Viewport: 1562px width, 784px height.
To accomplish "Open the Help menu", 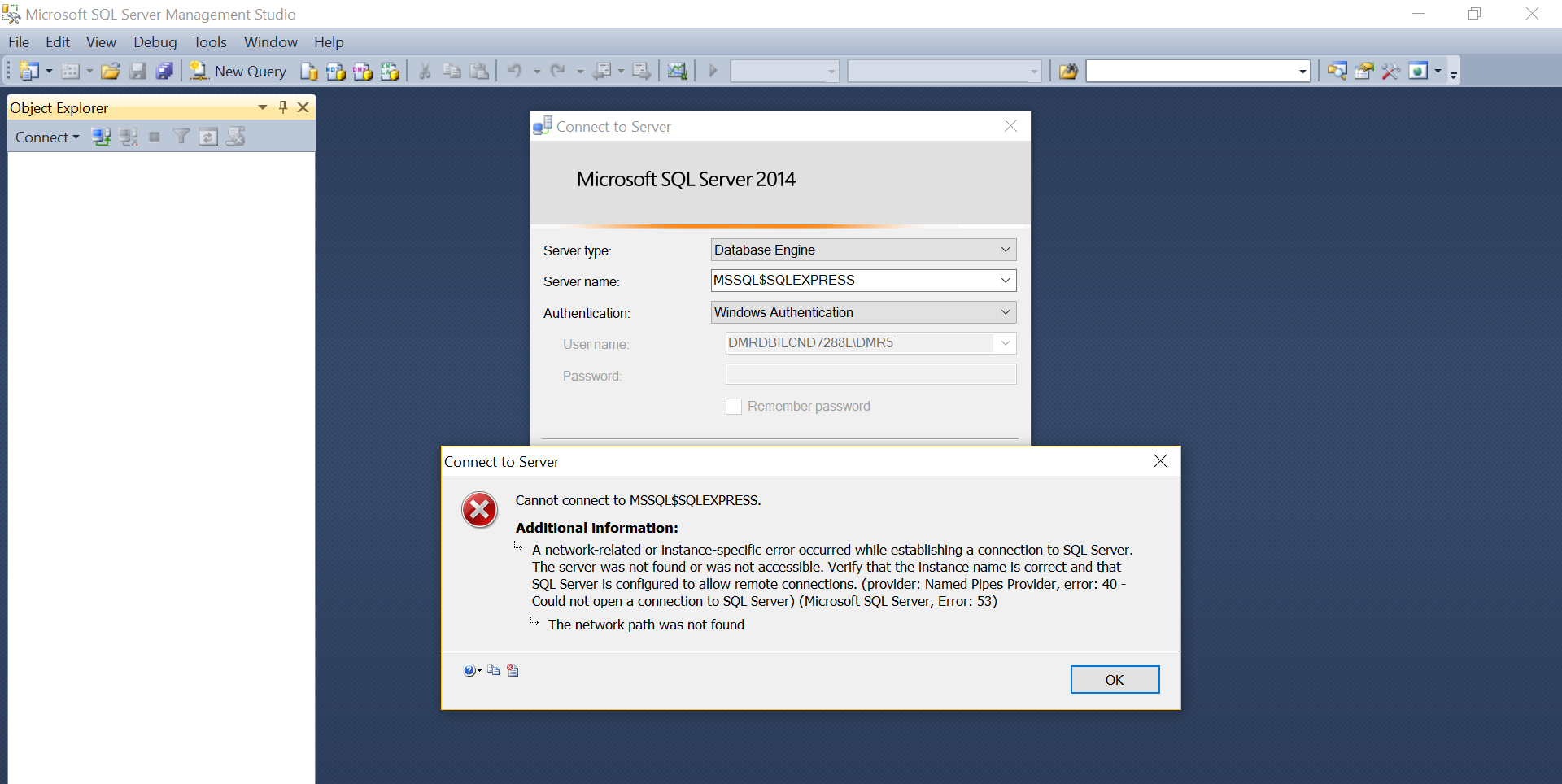I will (x=329, y=42).
